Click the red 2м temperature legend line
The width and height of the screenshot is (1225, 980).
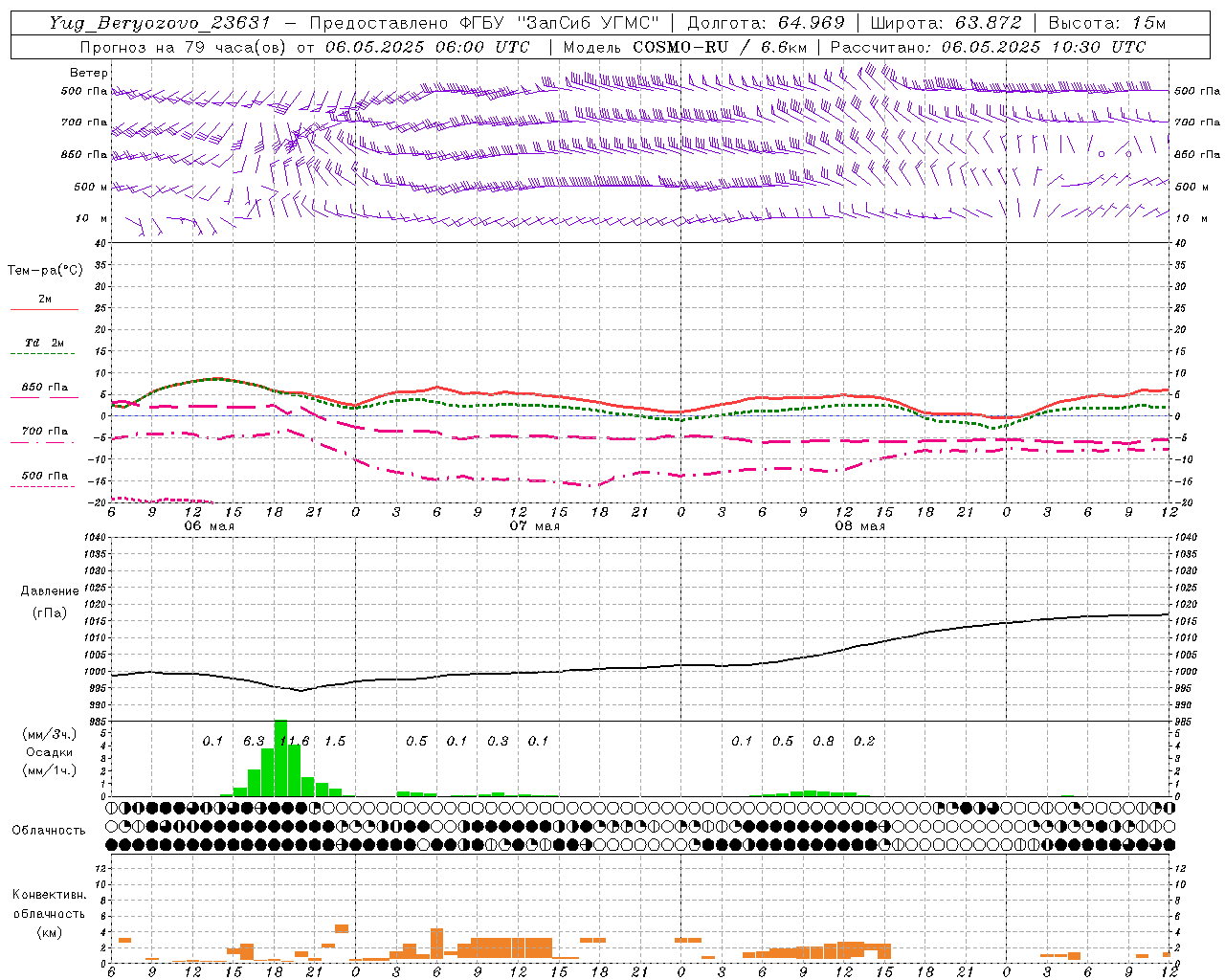click(x=44, y=310)
